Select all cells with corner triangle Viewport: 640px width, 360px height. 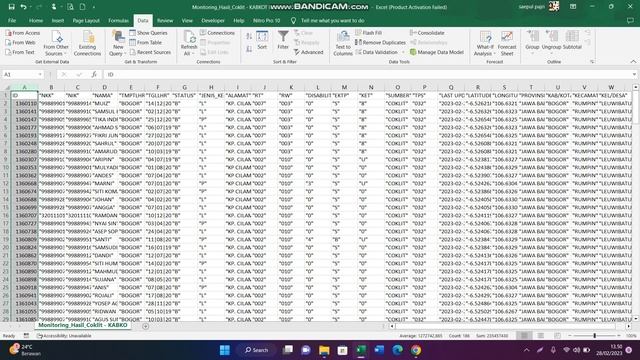tap(6, 87)
